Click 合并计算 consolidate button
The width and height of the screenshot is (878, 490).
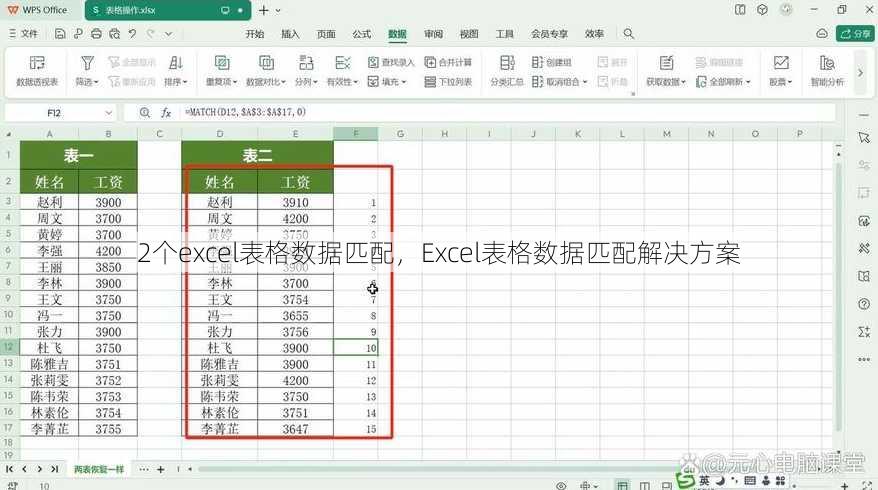tap(448, 62)
